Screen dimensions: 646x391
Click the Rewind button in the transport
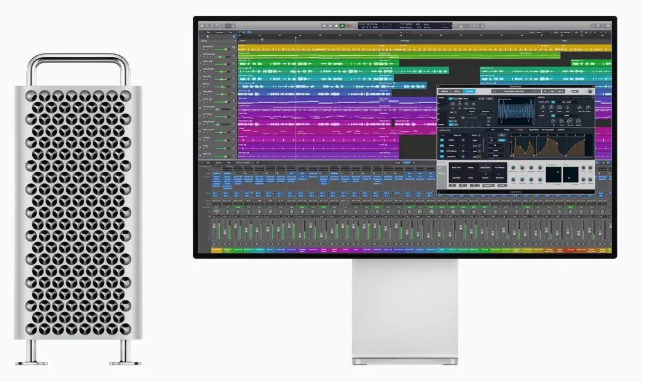325,26
